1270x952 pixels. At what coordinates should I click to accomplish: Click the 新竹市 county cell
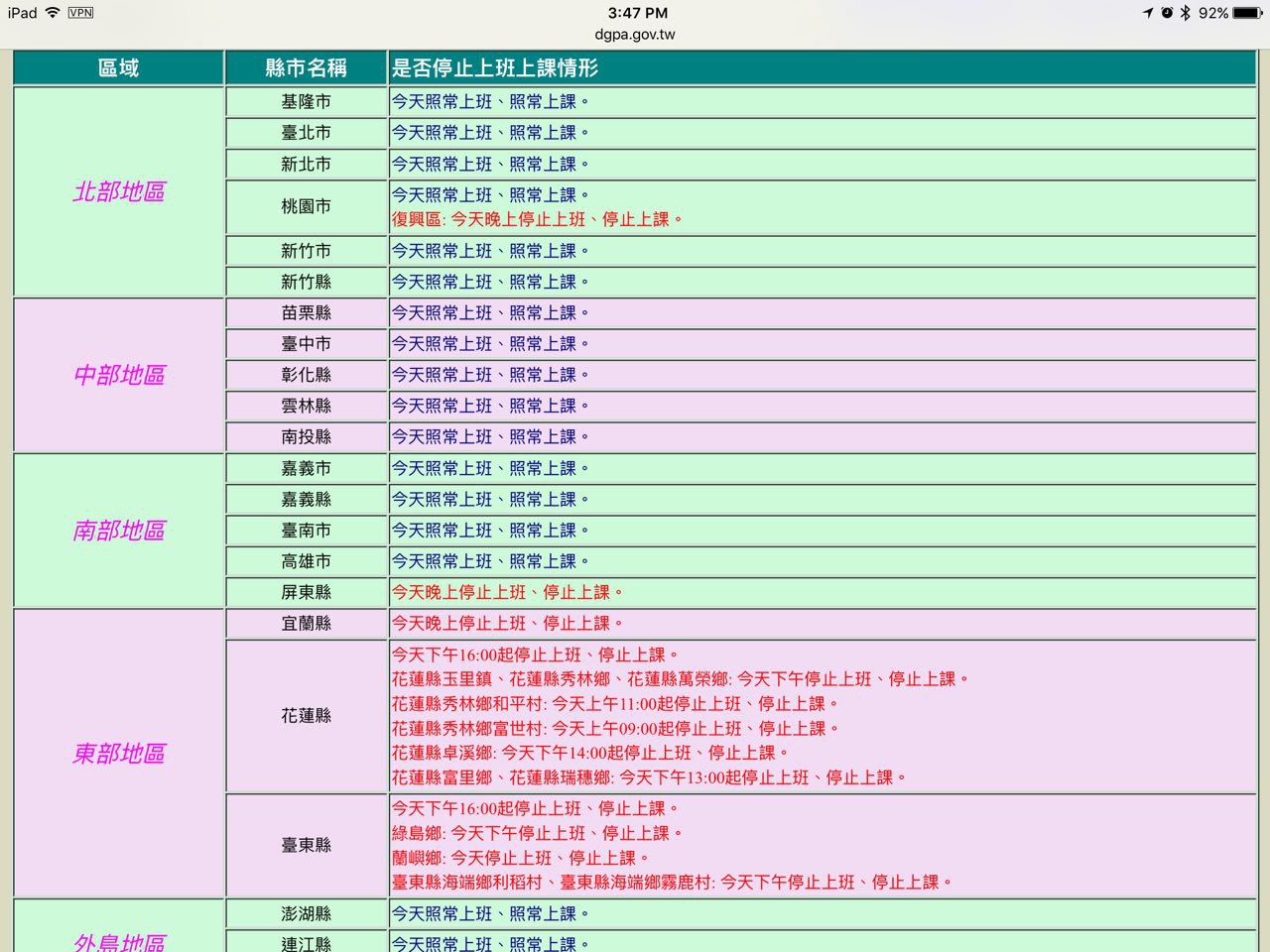coord(306,251)
